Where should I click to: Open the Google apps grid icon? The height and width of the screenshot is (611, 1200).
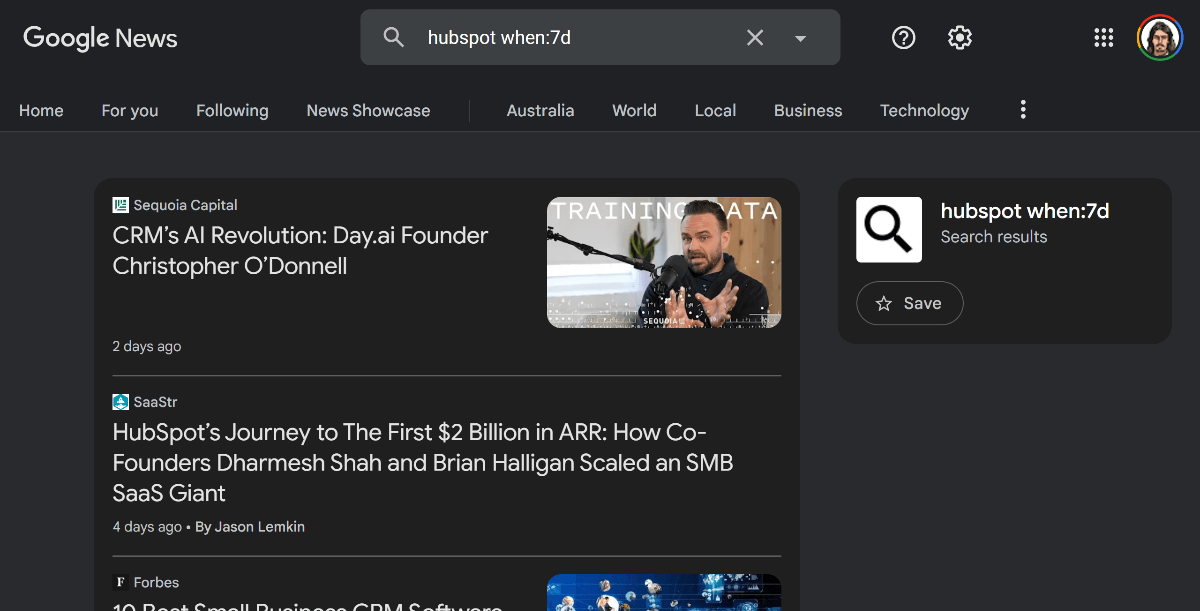pyautogui.click(x=1103, y=38)
